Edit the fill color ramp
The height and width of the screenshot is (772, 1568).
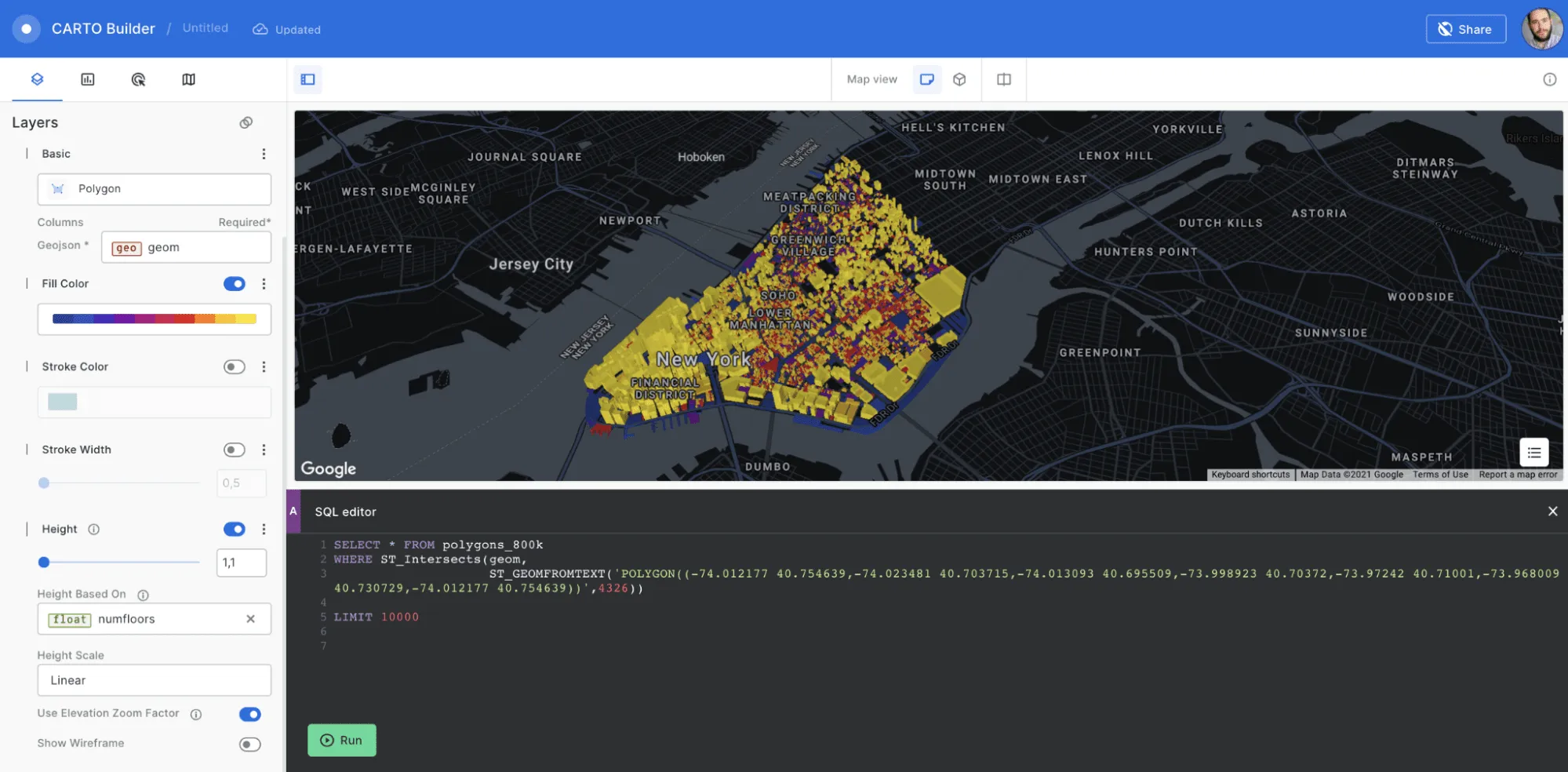[154, 319]
